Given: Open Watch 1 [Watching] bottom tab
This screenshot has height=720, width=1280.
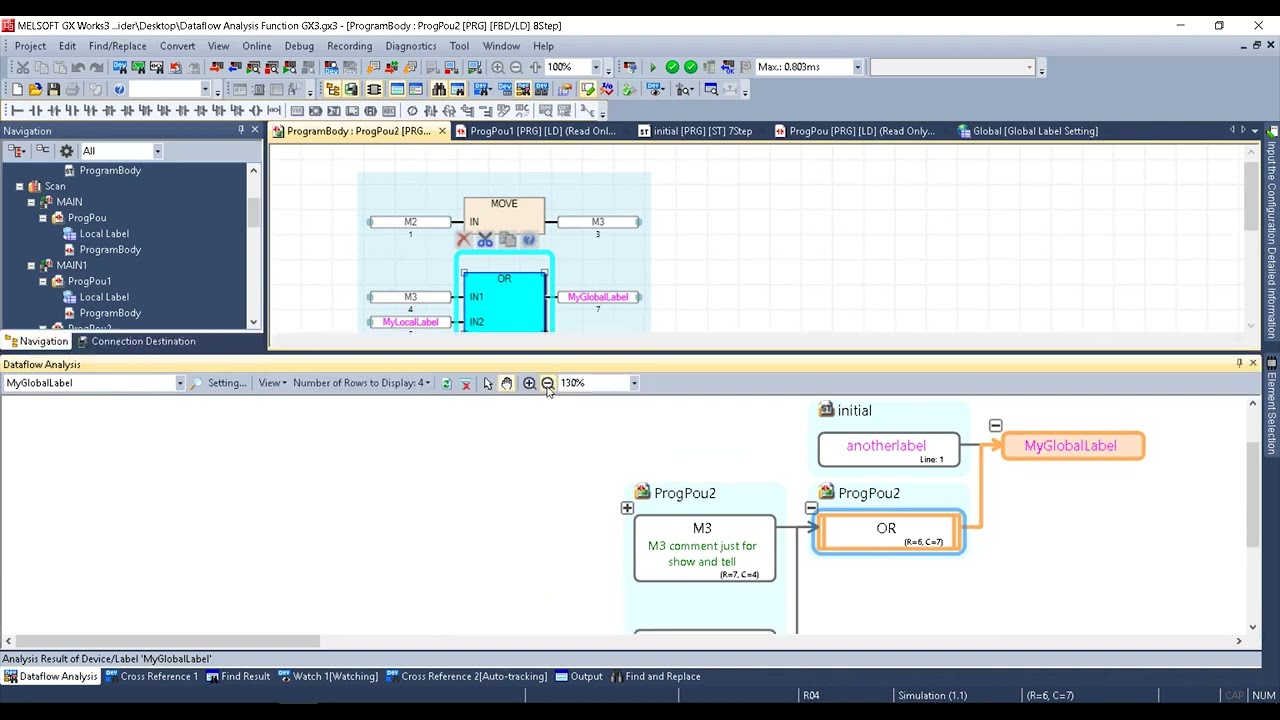Looking at the screenshot, I should coord(328,677).
